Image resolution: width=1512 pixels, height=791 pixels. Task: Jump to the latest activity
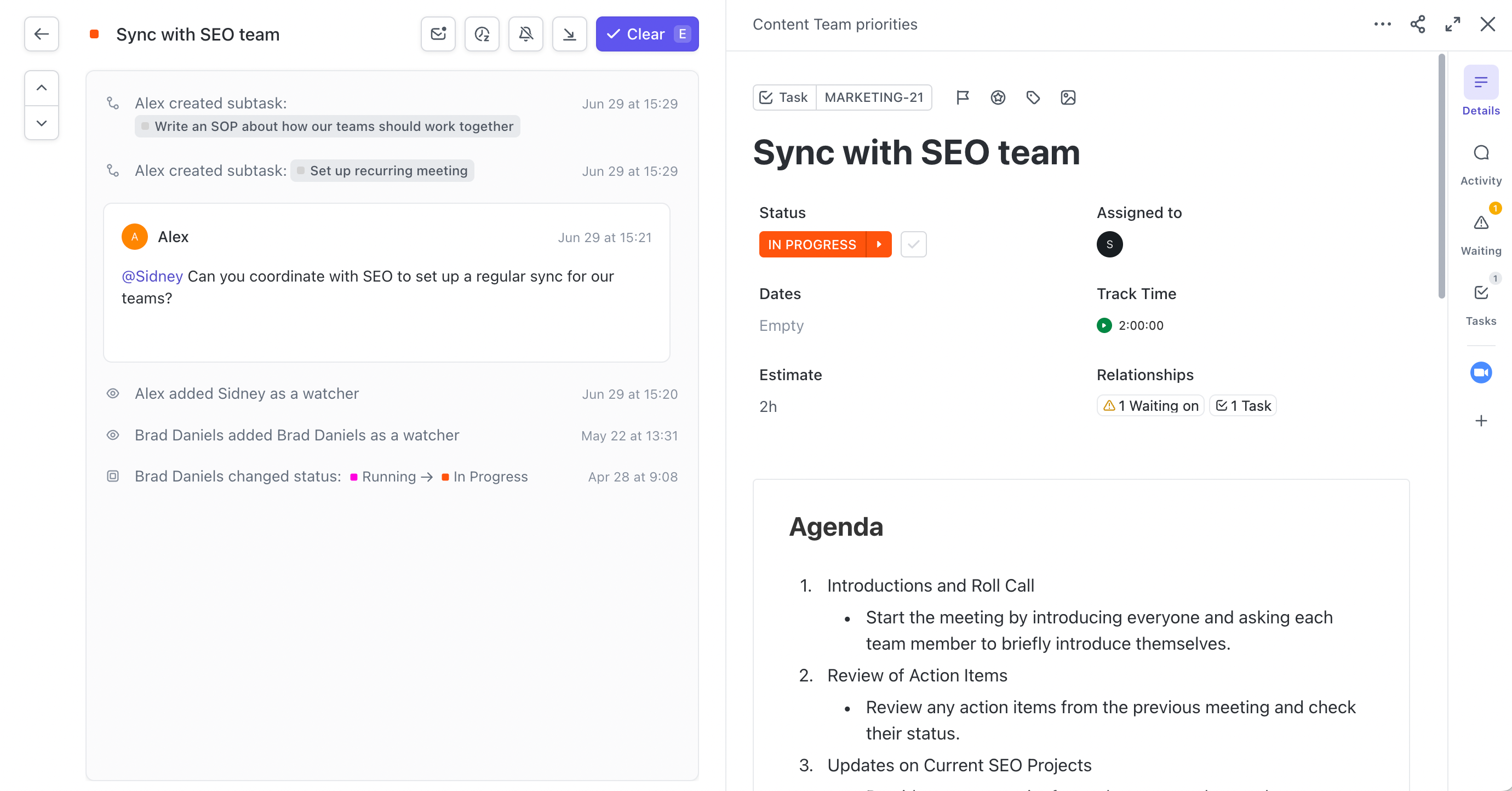tap(569, 34)
